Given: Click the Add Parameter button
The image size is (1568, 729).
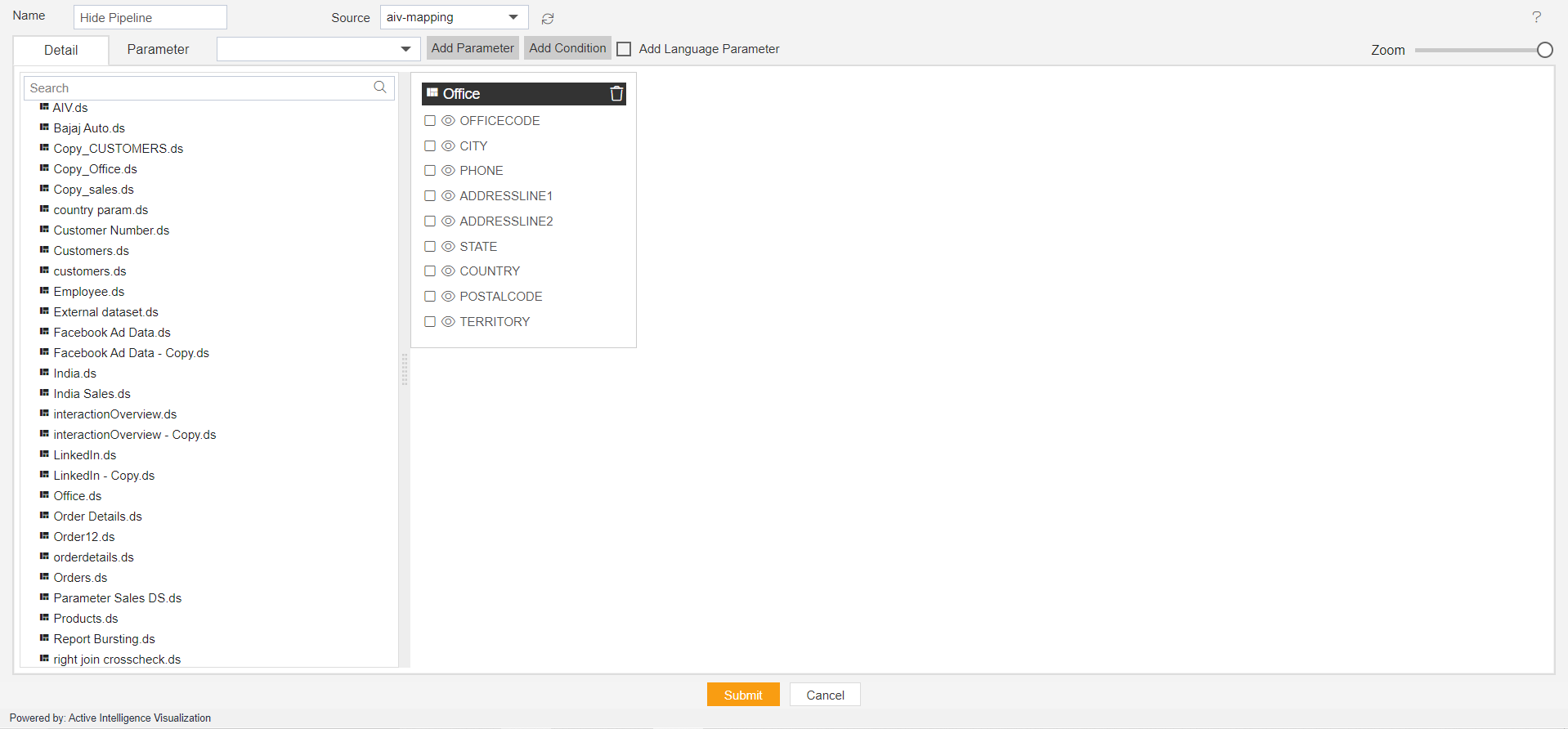Looking at the screenshot, I should click(473, 48).
